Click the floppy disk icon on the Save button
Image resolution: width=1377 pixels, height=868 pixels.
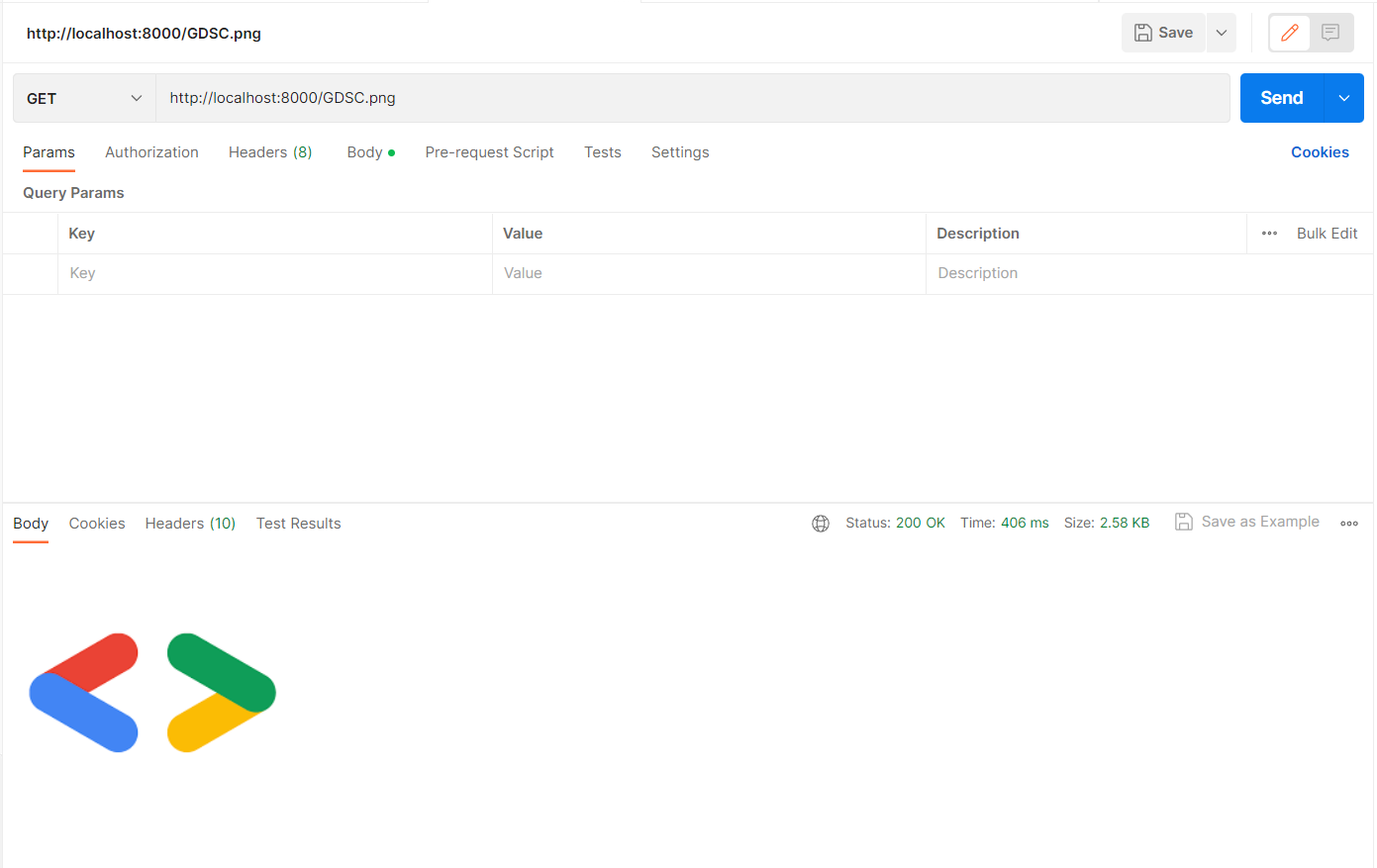click(1143, 32)
